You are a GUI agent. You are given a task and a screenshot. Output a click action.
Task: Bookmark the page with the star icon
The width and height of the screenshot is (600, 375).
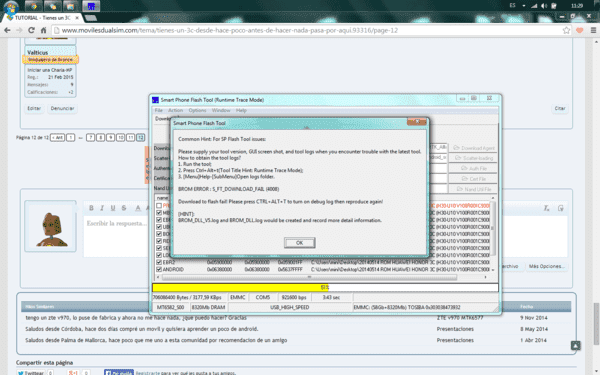566,30
